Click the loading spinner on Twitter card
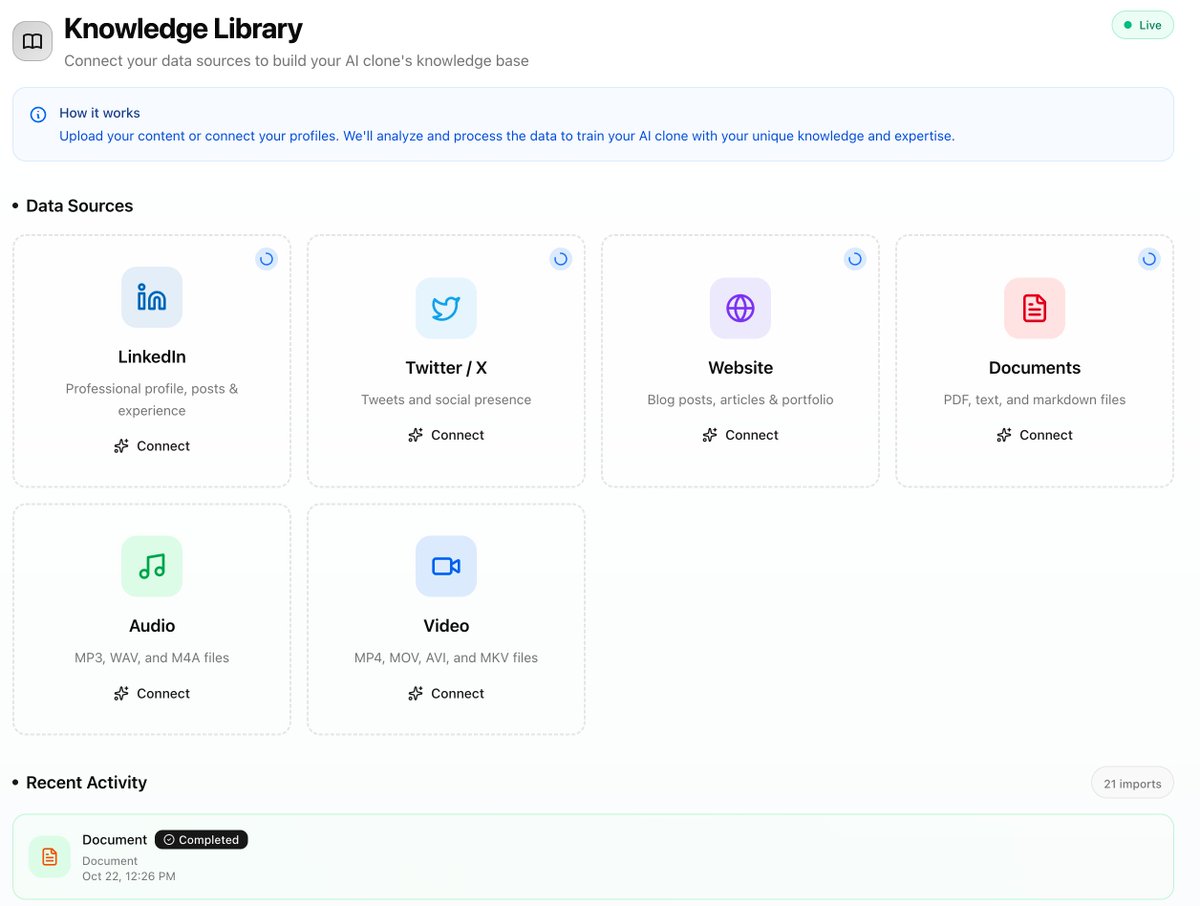Viewport: 1200px width, 906px height. [x=560, y=259]
